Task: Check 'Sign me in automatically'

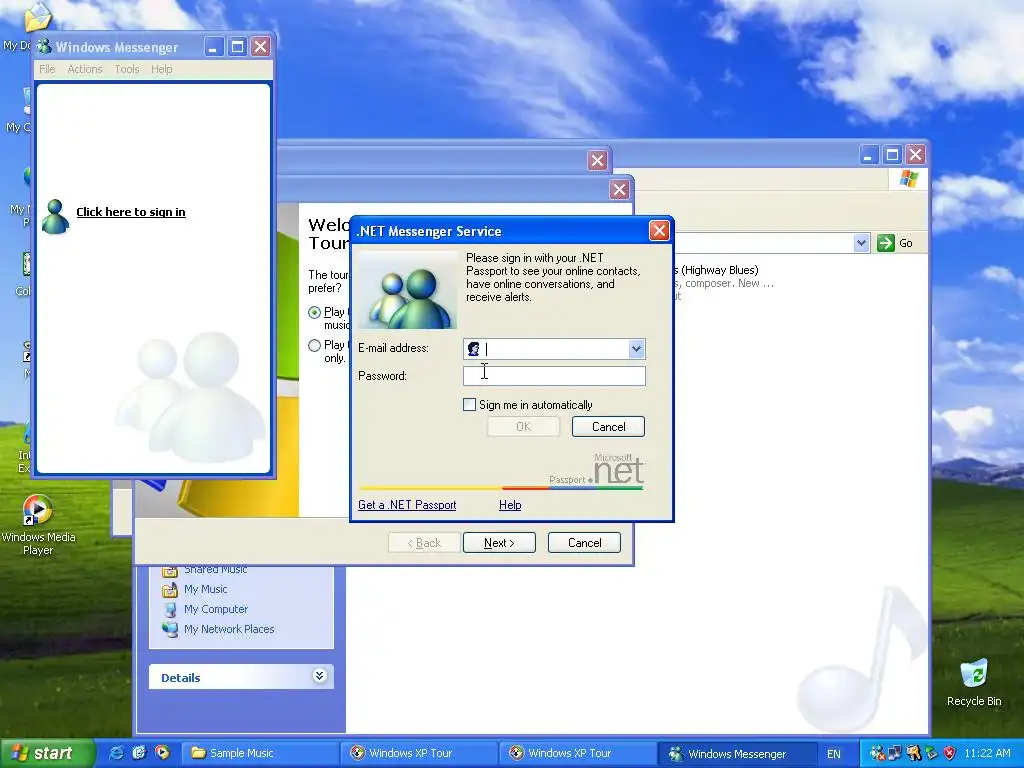Action: click(x=469, y=405)
